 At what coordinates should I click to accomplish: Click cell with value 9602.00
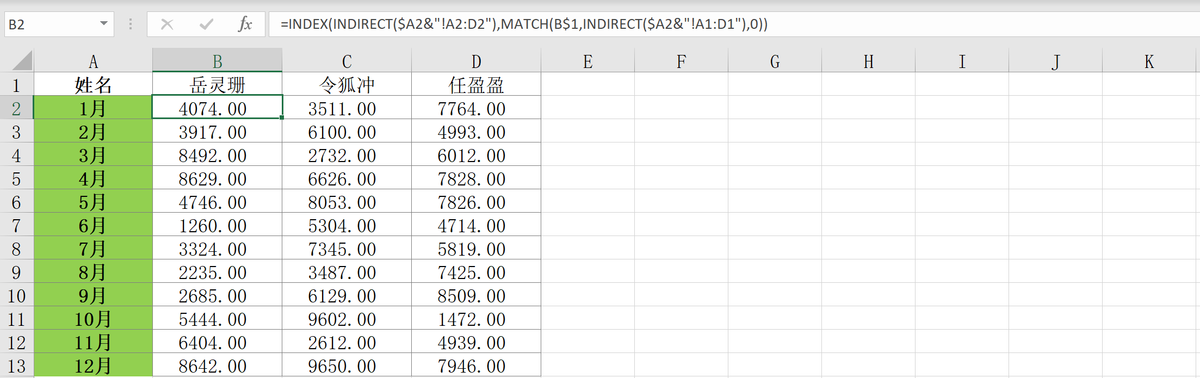342,319
